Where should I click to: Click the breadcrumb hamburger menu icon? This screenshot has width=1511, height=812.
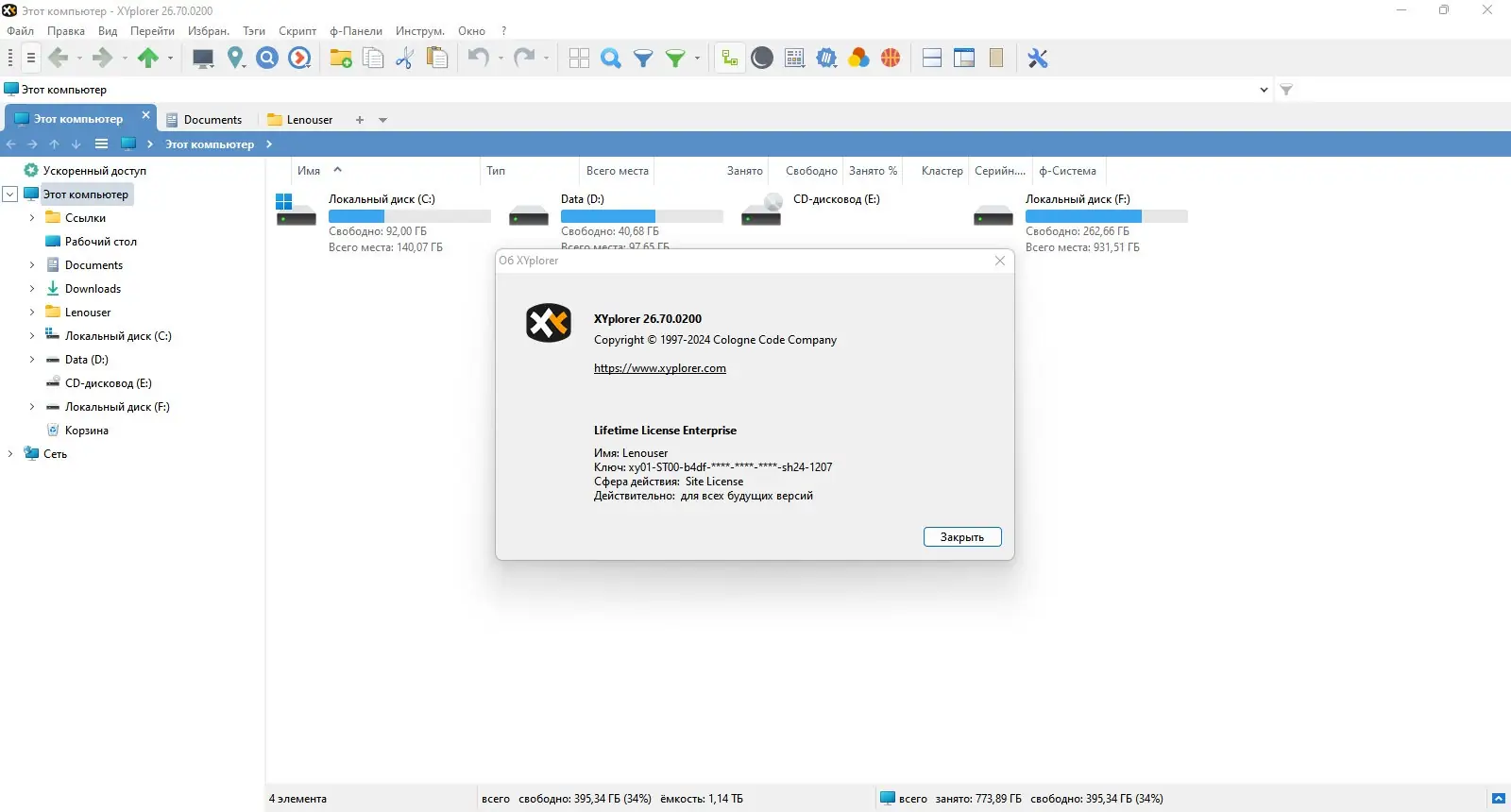(101, 144)
